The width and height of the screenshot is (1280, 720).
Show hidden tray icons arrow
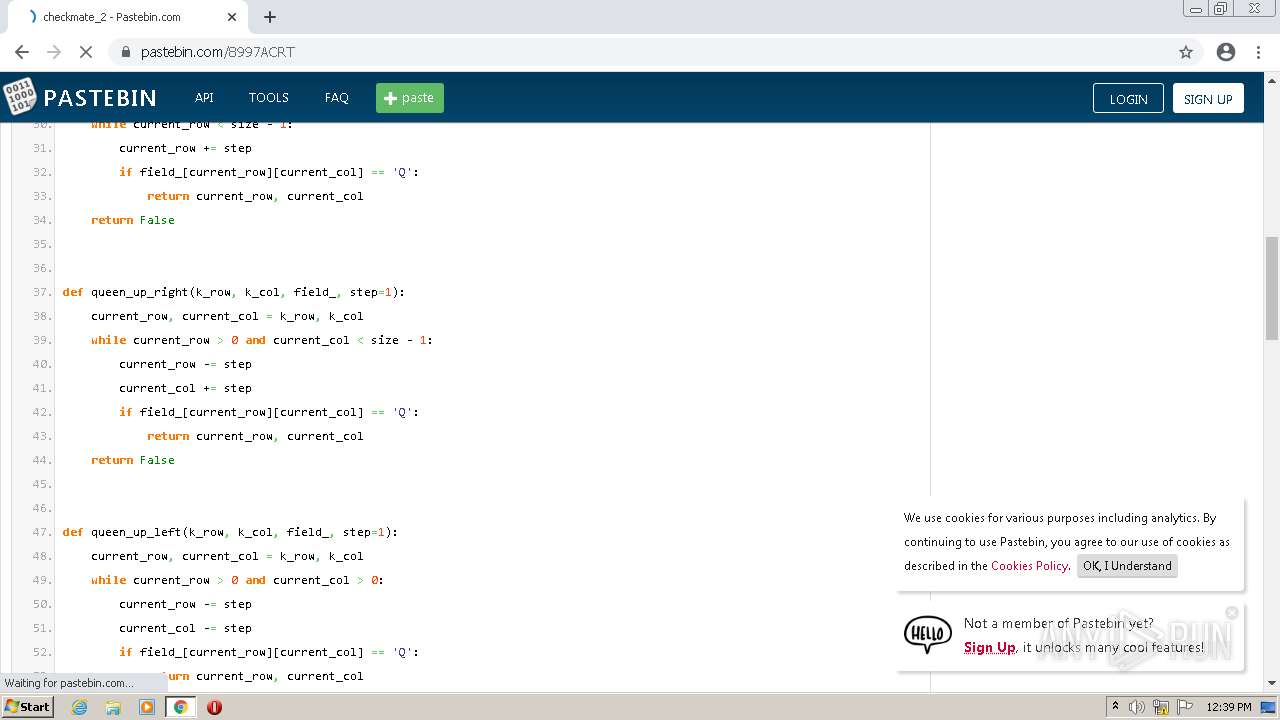1115,707
